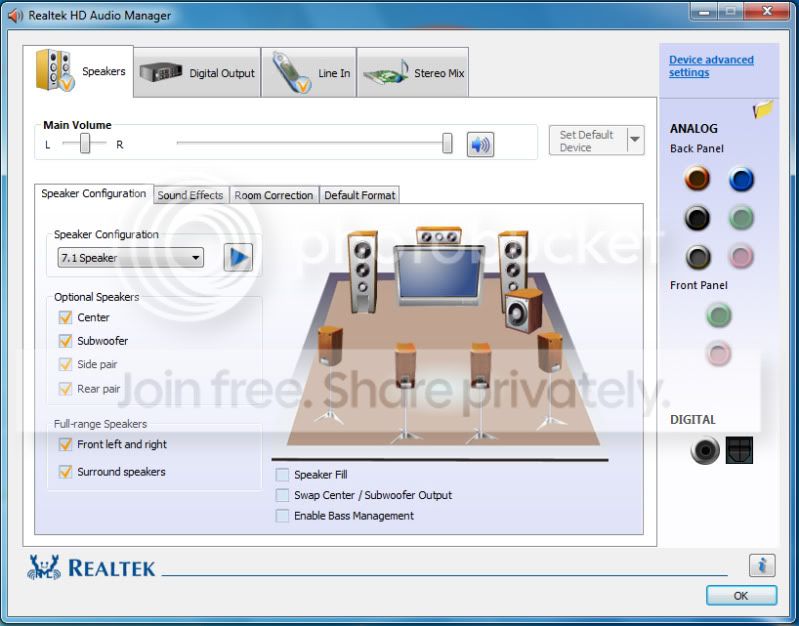Screen dimensions: 799x626
Task: Expand the Set Default Device arrow
Action: 635,140
